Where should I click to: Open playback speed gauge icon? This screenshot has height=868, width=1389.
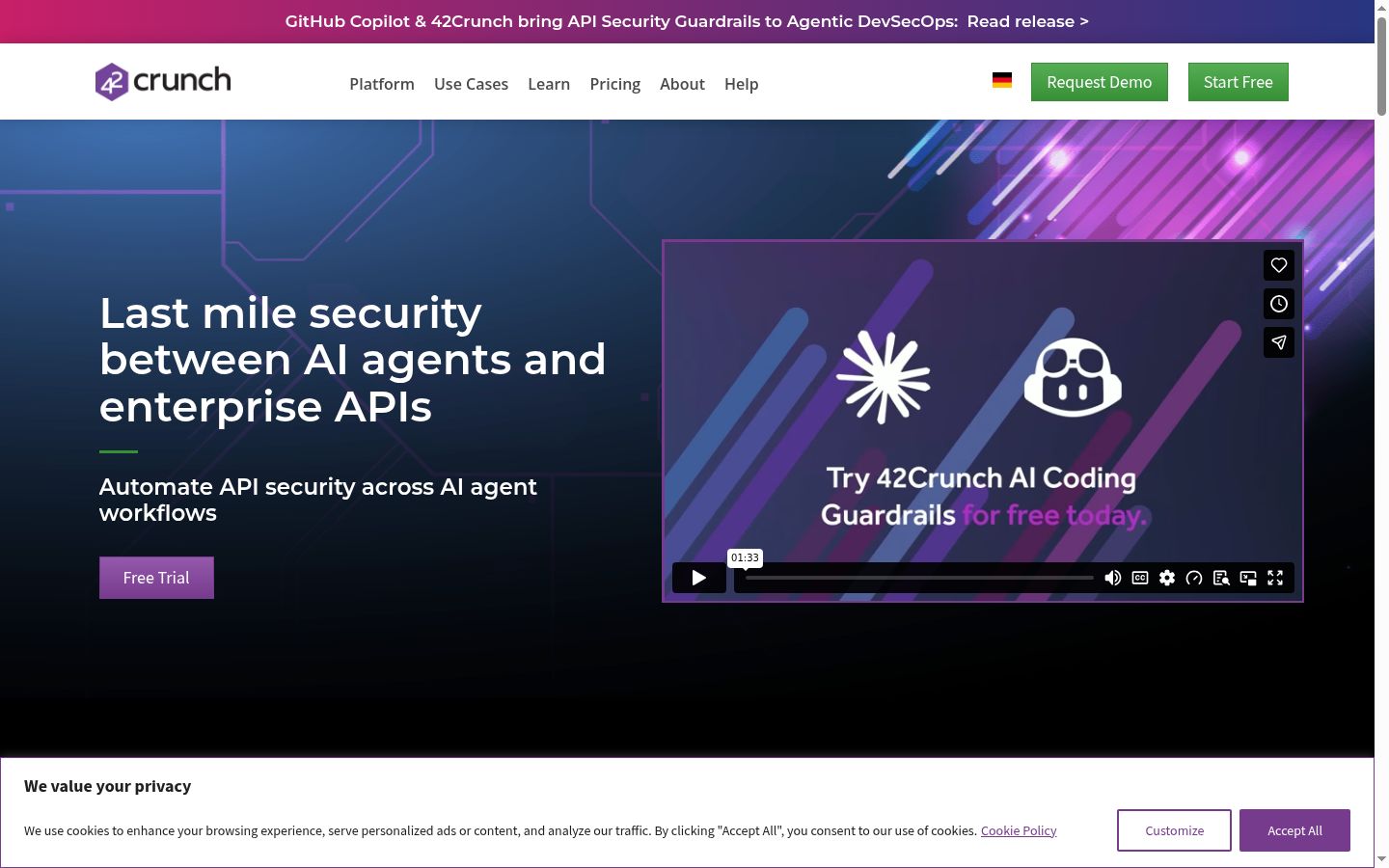[1194, 578]
